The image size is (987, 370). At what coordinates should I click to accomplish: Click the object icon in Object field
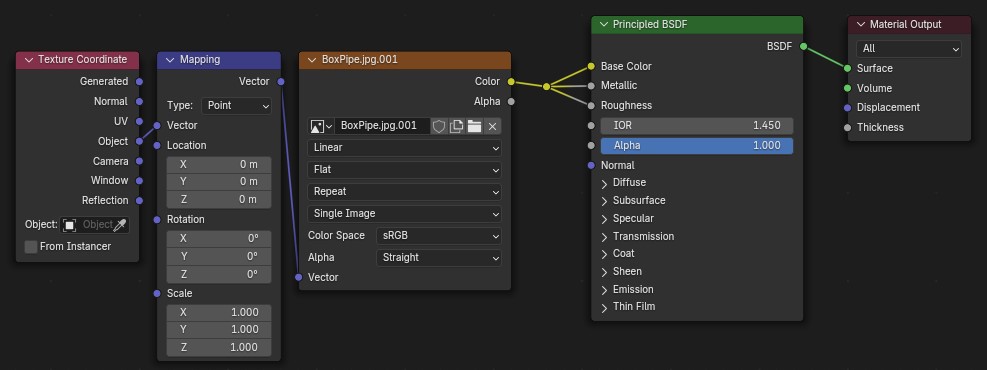click(69, 225)
